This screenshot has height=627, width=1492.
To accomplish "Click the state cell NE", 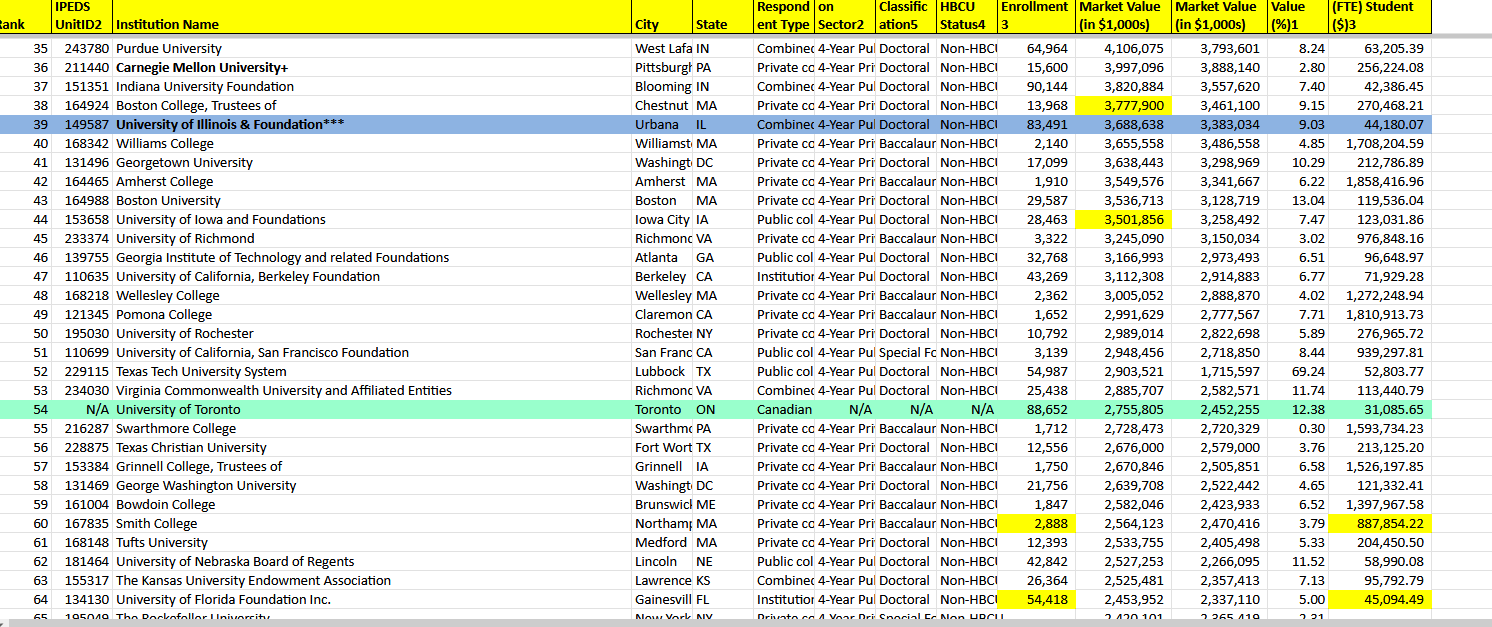I will click(x=722, y=561).
